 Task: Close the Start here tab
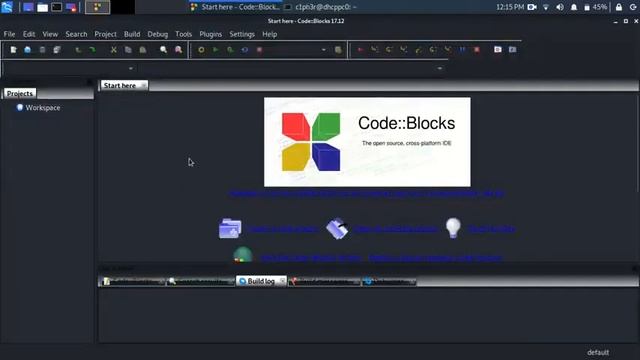pyautogui.click(x=143, y=85)
